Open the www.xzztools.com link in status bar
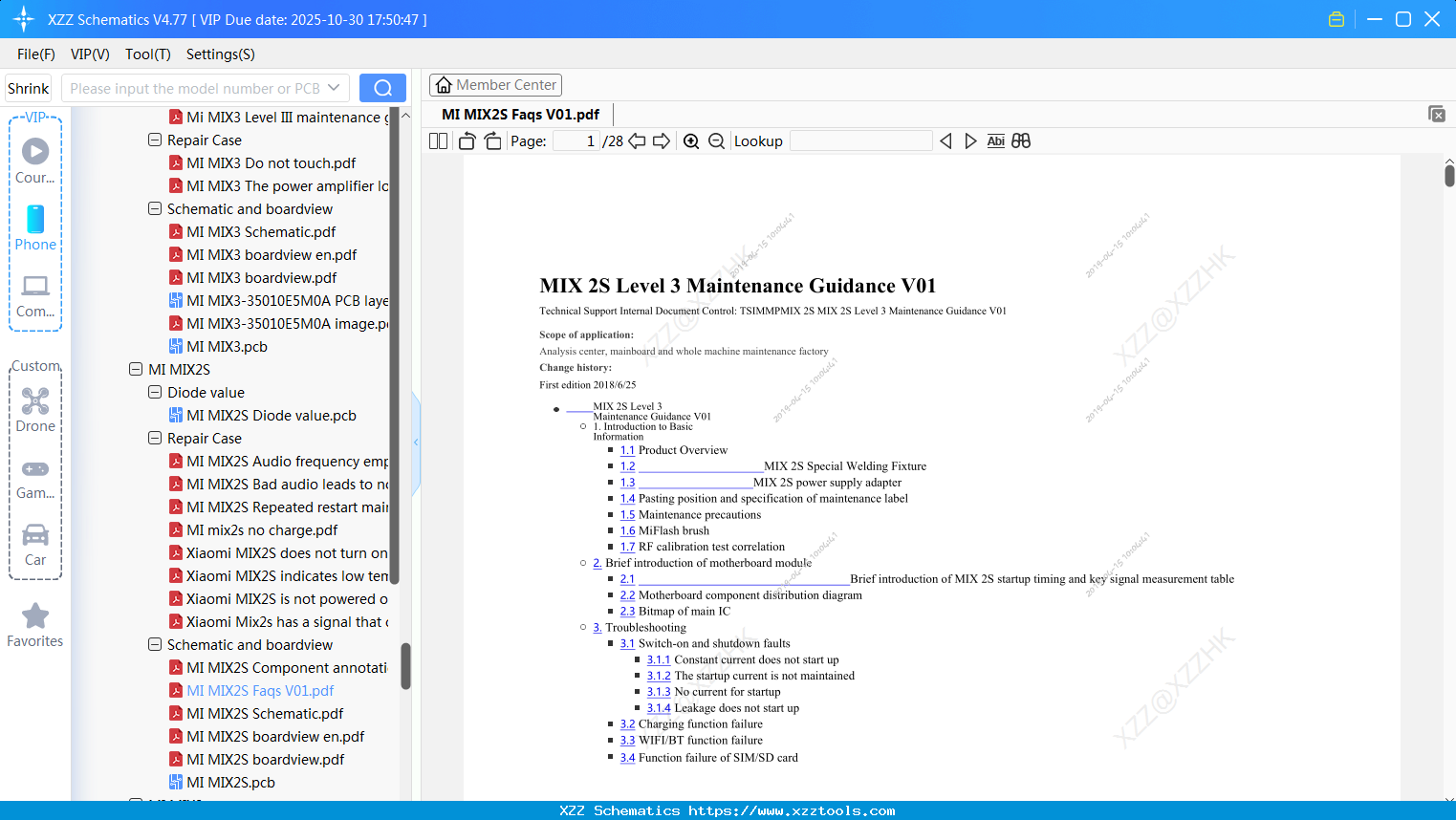This screenshot has height=820, width=1456. (x=792, y=810)
